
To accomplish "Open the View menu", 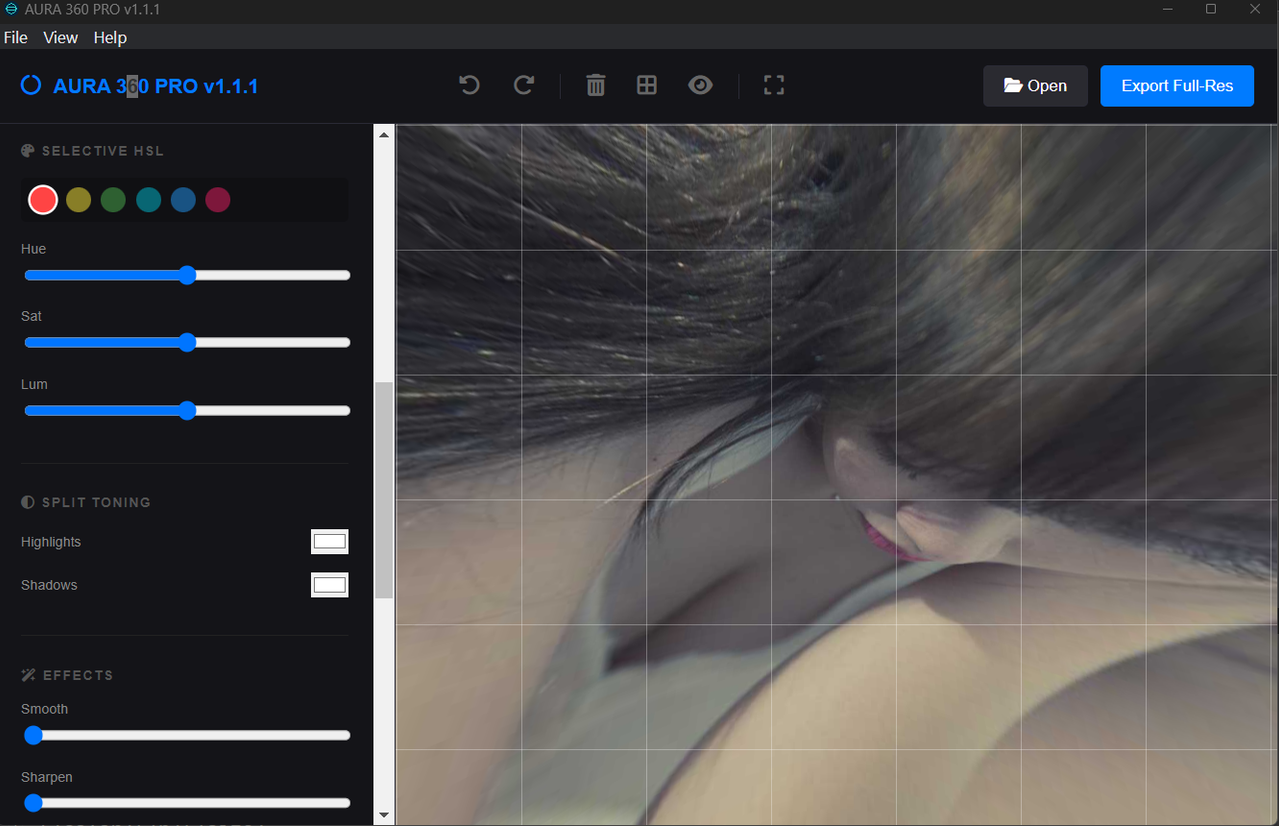I will click(60, 37).
